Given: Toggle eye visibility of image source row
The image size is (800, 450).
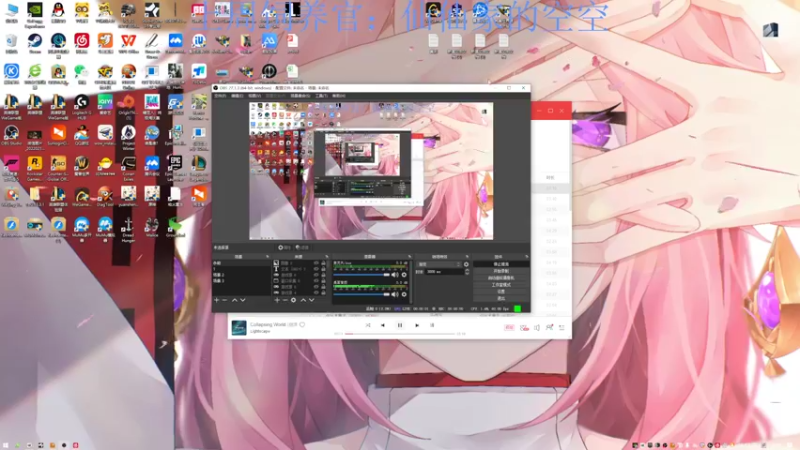Looking at the screenshot, I should (316, 263).
